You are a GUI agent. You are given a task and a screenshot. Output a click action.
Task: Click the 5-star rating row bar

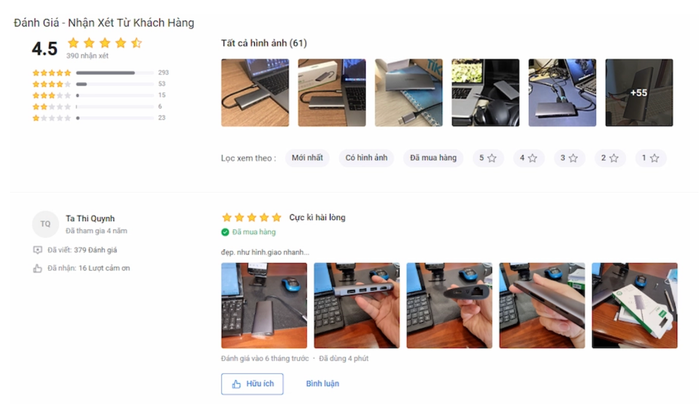(x=115, y=73)
